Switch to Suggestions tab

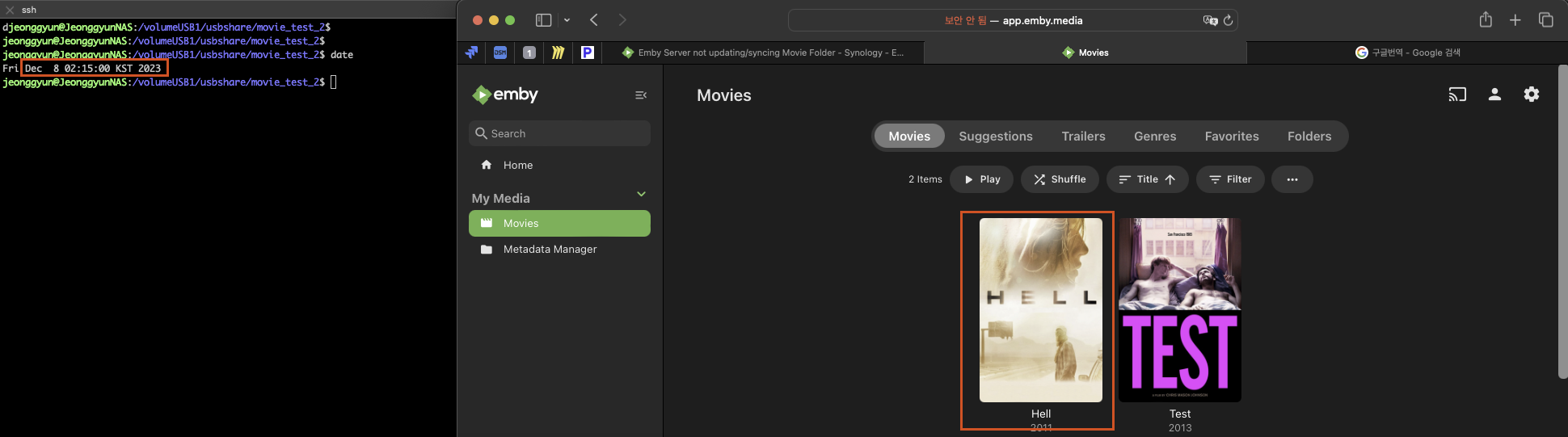[x=996, y=137]
